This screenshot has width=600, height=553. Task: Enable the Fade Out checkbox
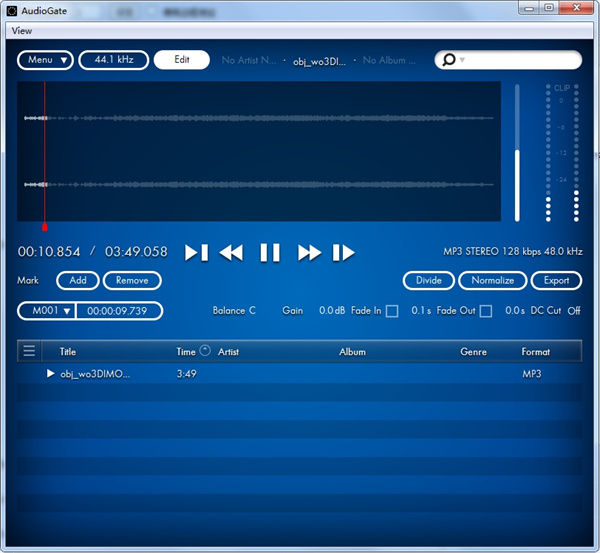(486, 311)
